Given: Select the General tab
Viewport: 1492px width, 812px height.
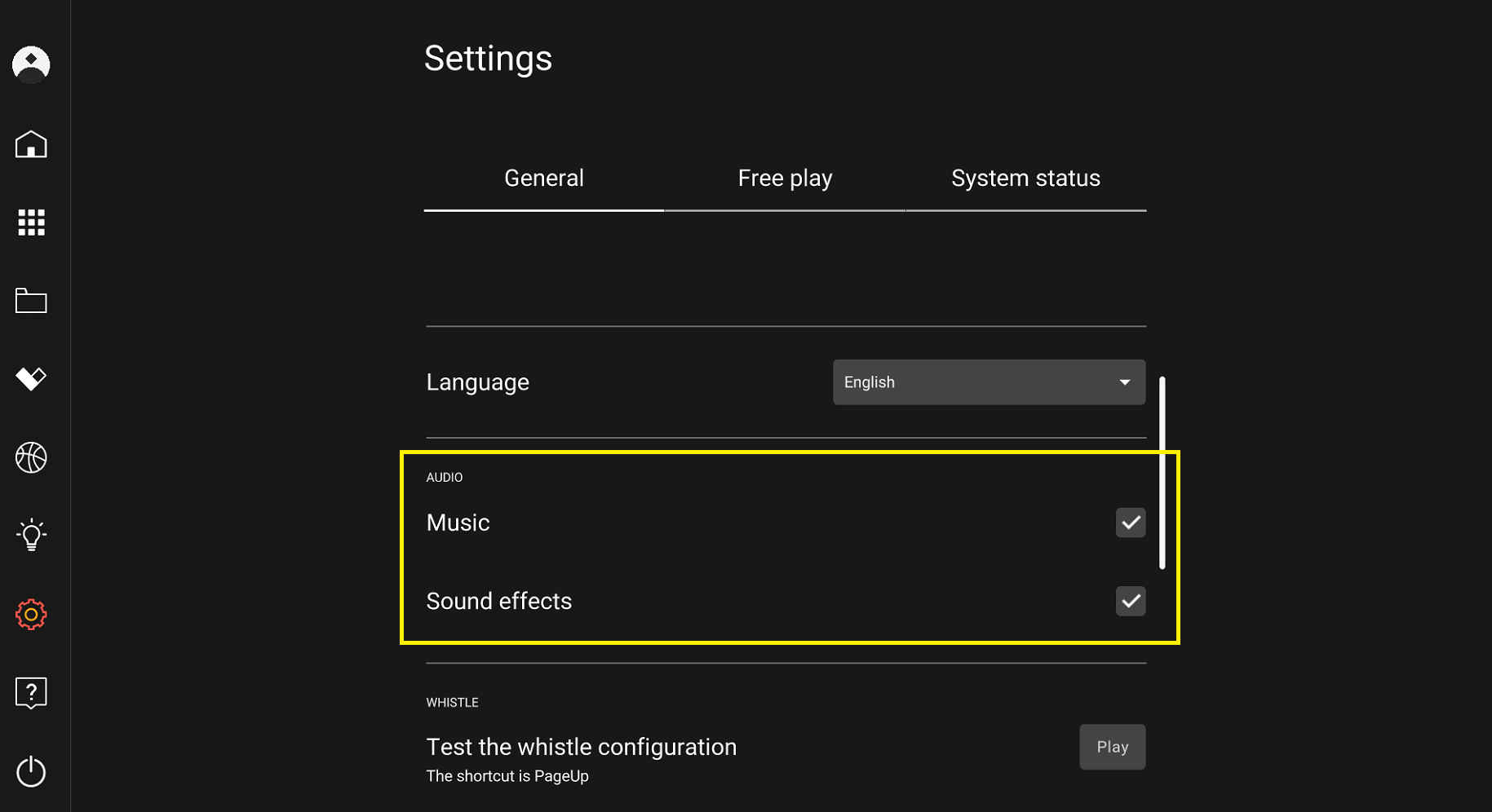Looking at the screenshot, I should pyautogui.click(x=543, y=179).
